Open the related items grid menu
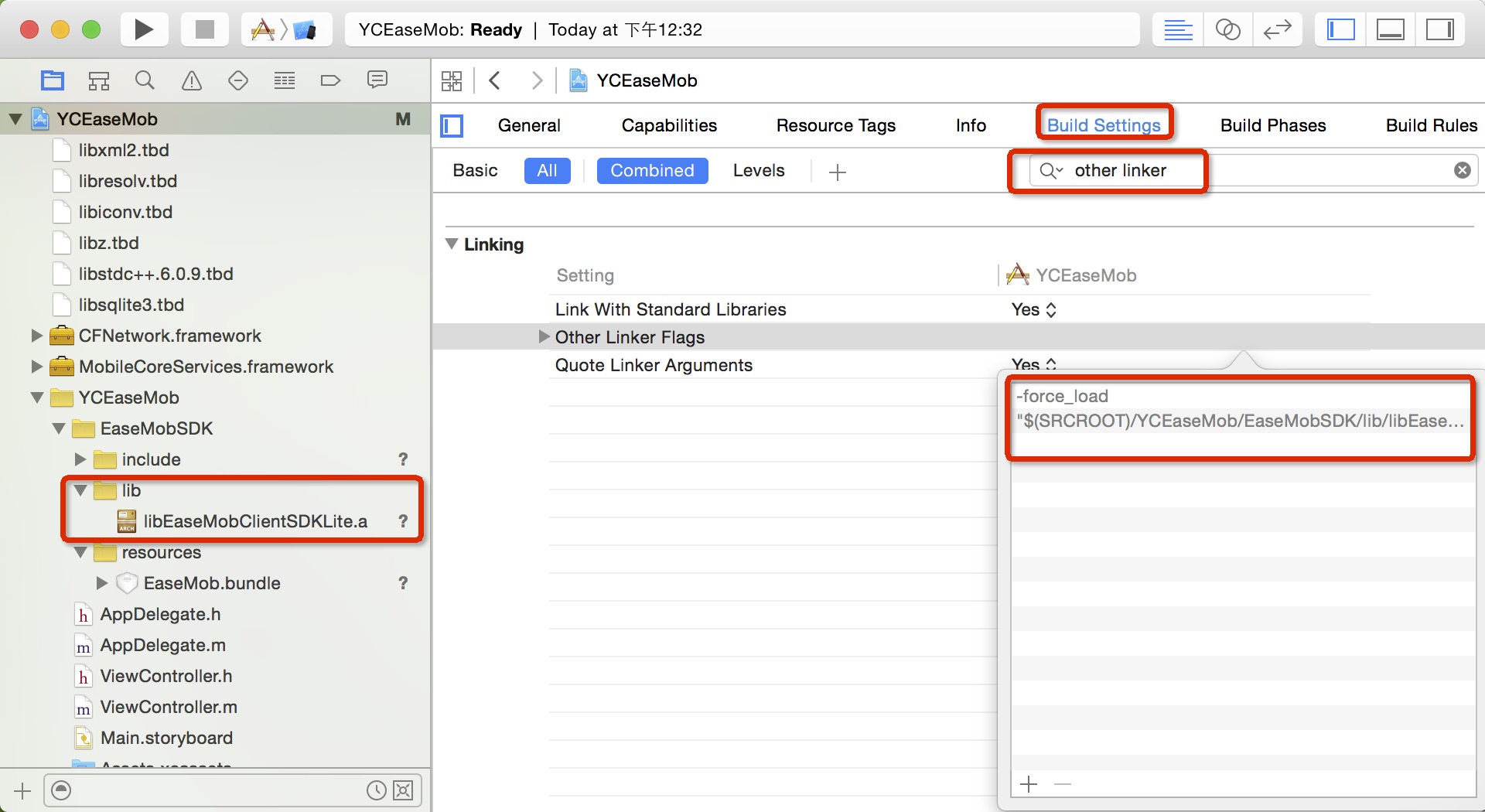 (x=452, y=80)
